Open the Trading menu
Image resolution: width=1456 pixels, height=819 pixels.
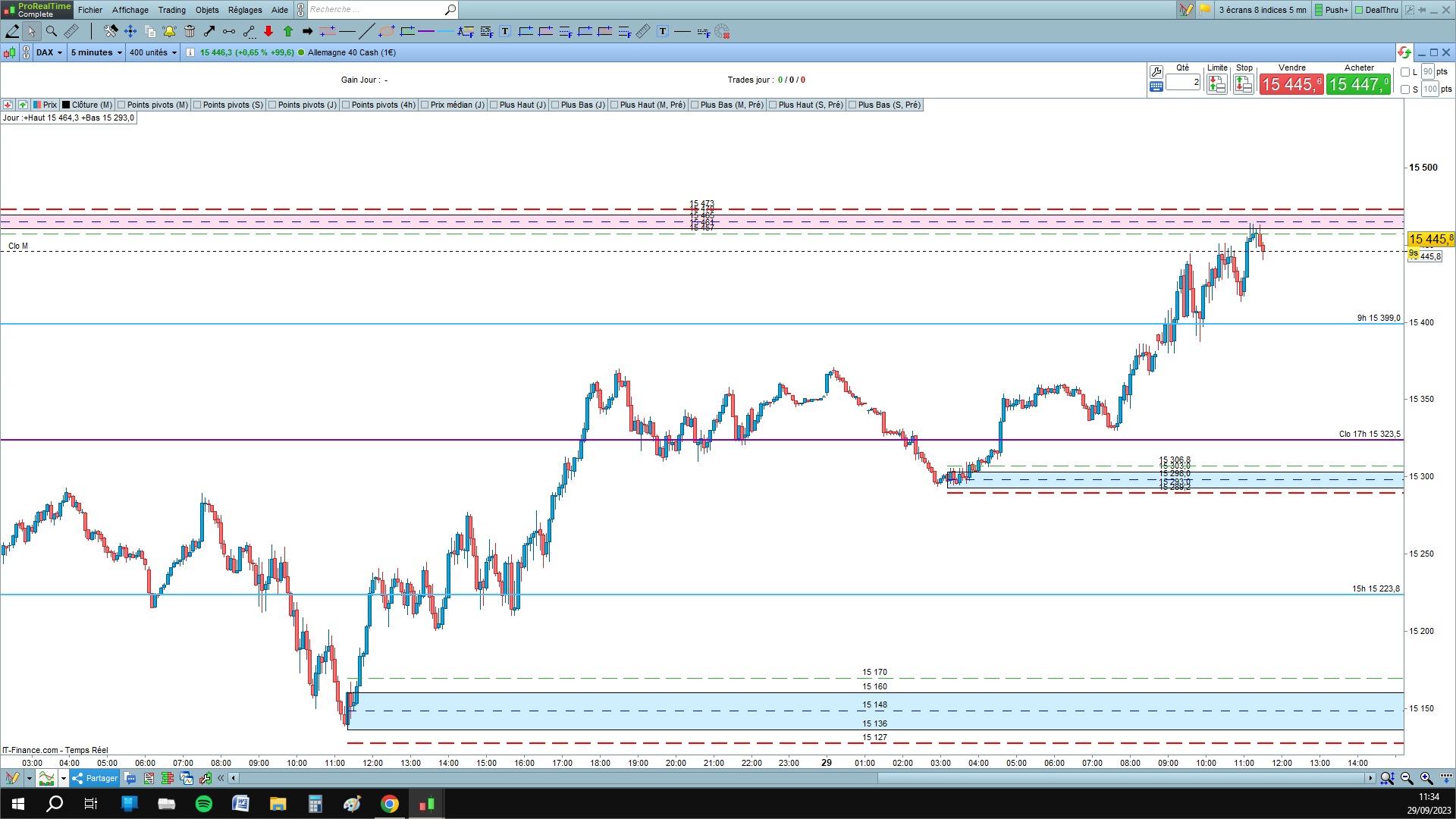tap(171, 10)
